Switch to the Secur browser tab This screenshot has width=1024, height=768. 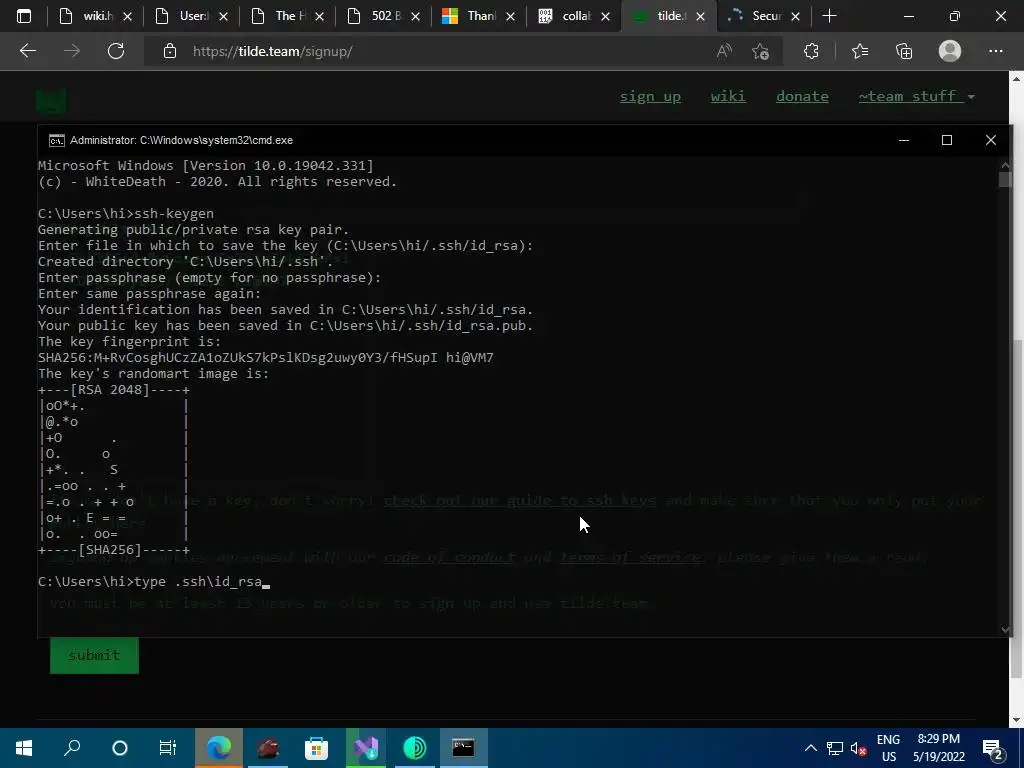coord(764,16)
